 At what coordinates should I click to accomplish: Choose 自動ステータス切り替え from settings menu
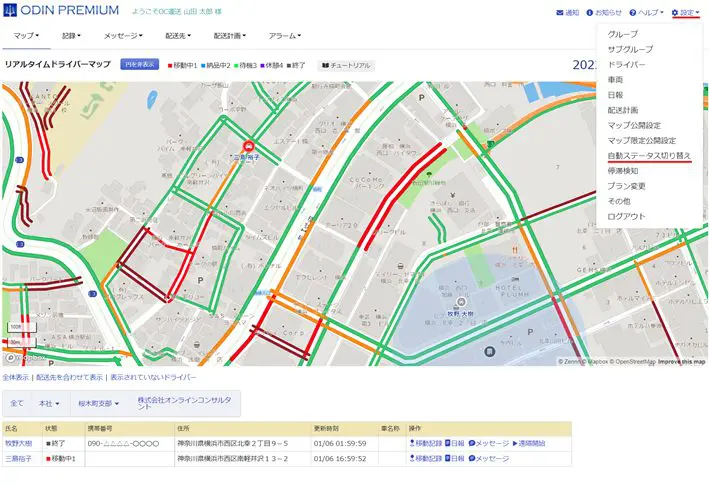pos(649,156)
